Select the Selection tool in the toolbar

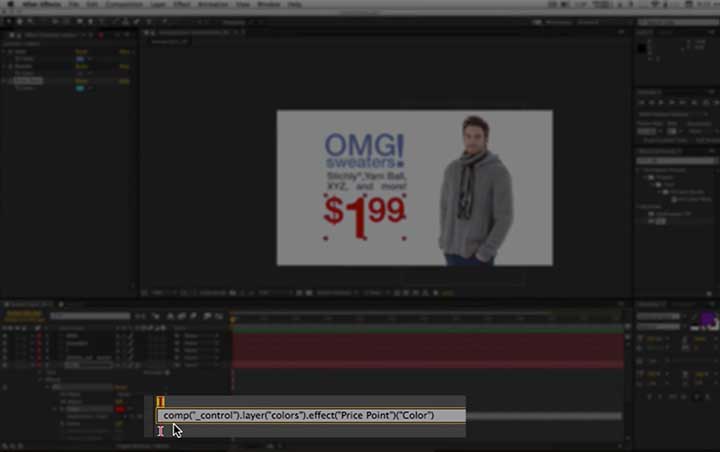pos(8,22)
